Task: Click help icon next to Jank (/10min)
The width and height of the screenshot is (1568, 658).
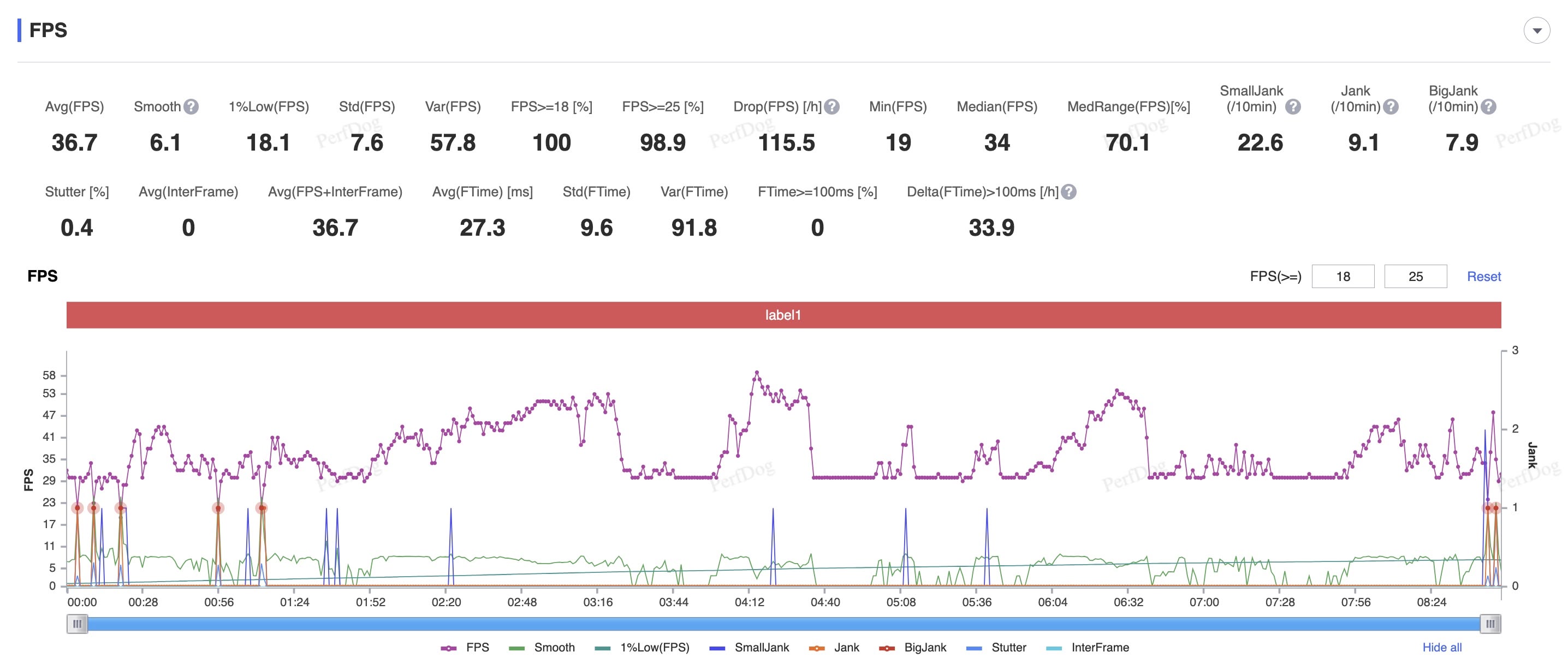Action: (x=1390, y=107)
